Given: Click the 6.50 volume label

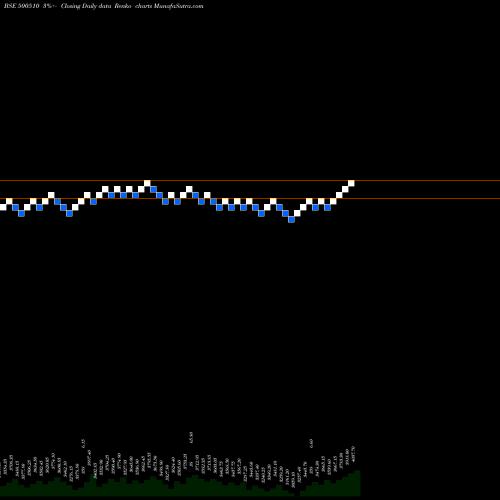Looking at the screenshot, I should click(311, 443).
